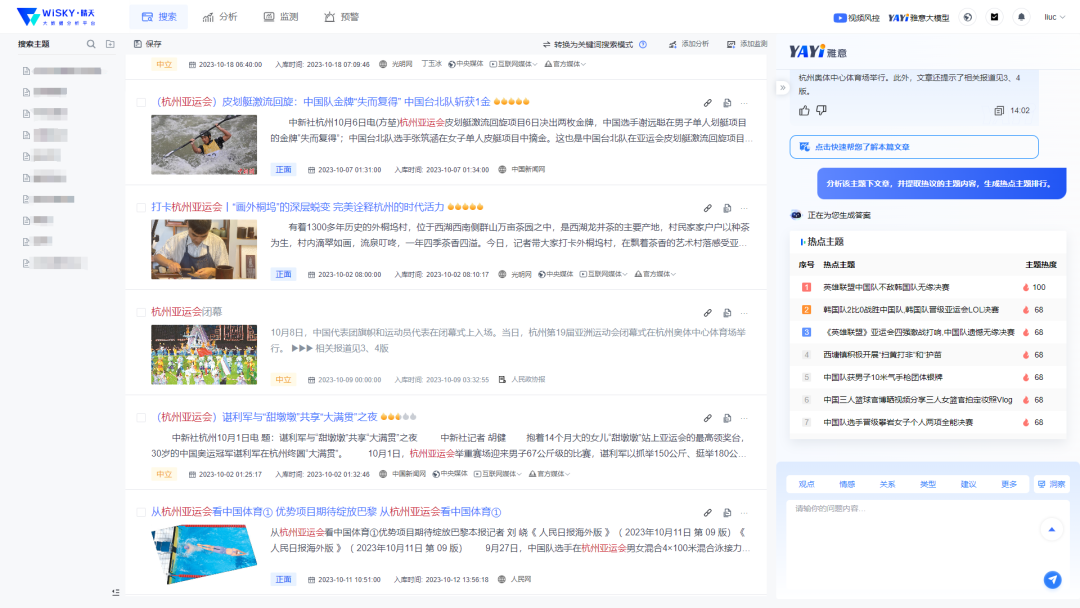Click 点击快速帮您了解本篇文章 button
This screenshot has height=608, width=1080.
[913, 147]
